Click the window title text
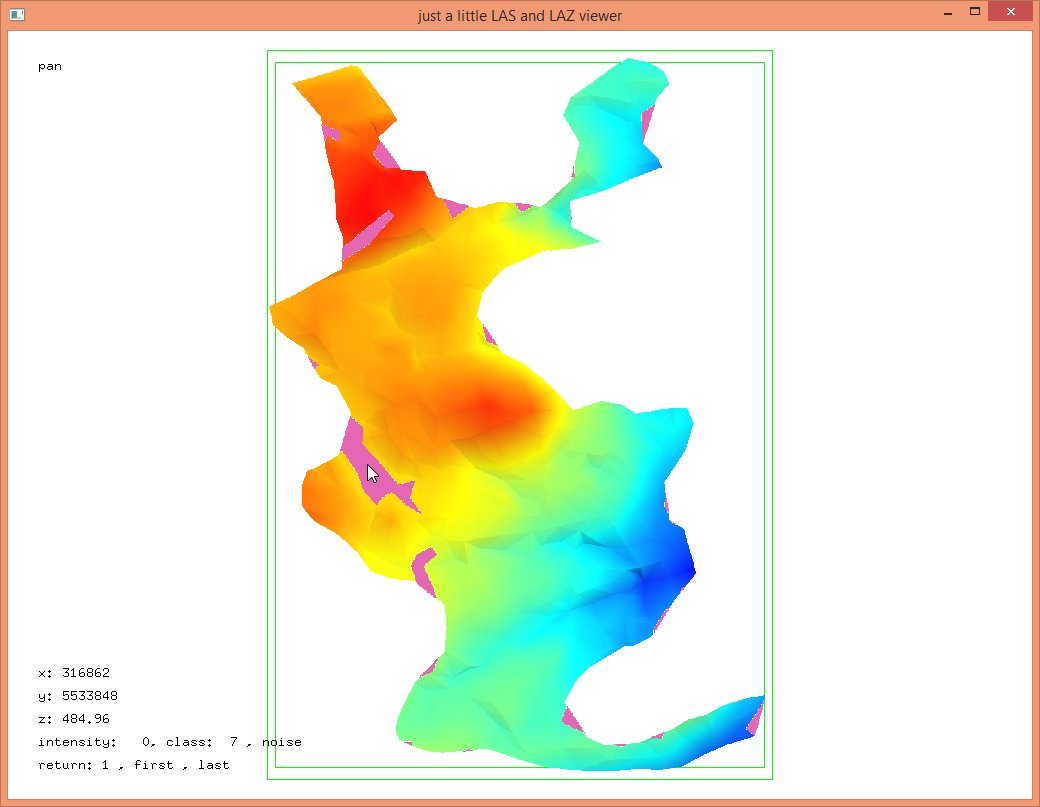 (519, 16)
